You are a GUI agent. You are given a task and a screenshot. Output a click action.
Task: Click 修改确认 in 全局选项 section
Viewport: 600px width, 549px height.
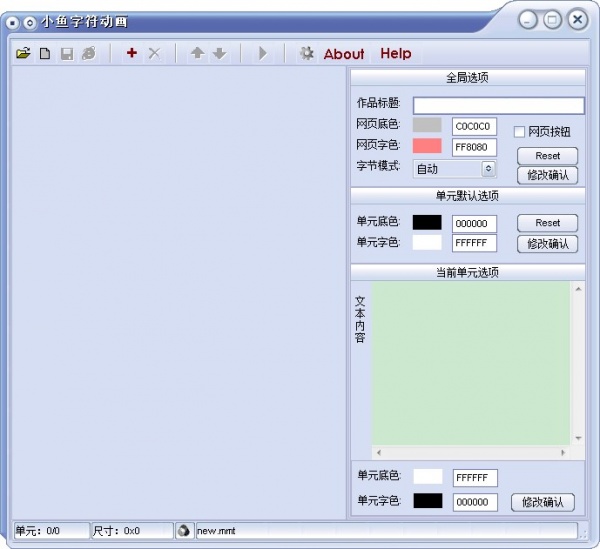548,175
